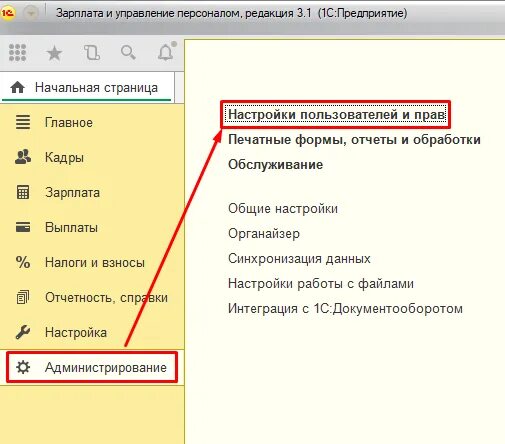Click the Настройка wrench icon

[23, 332]
